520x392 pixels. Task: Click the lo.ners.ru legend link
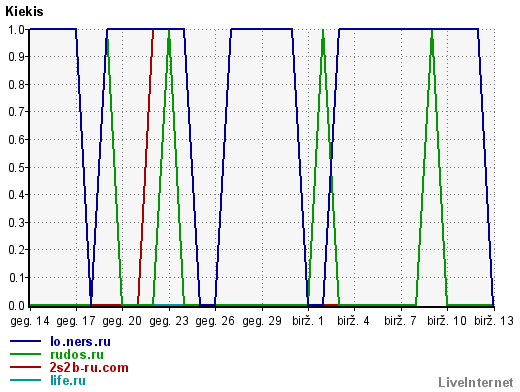click(x=80, y=341)
